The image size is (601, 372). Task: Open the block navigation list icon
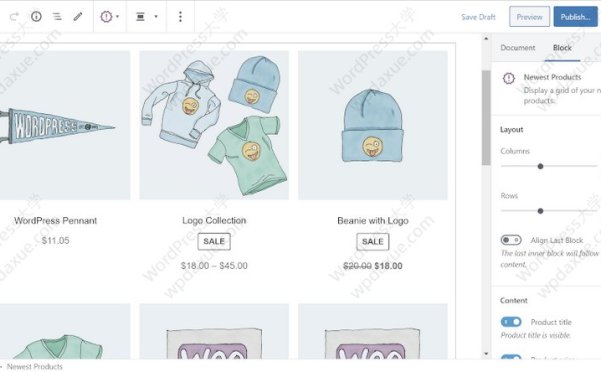tap(57, 16)
